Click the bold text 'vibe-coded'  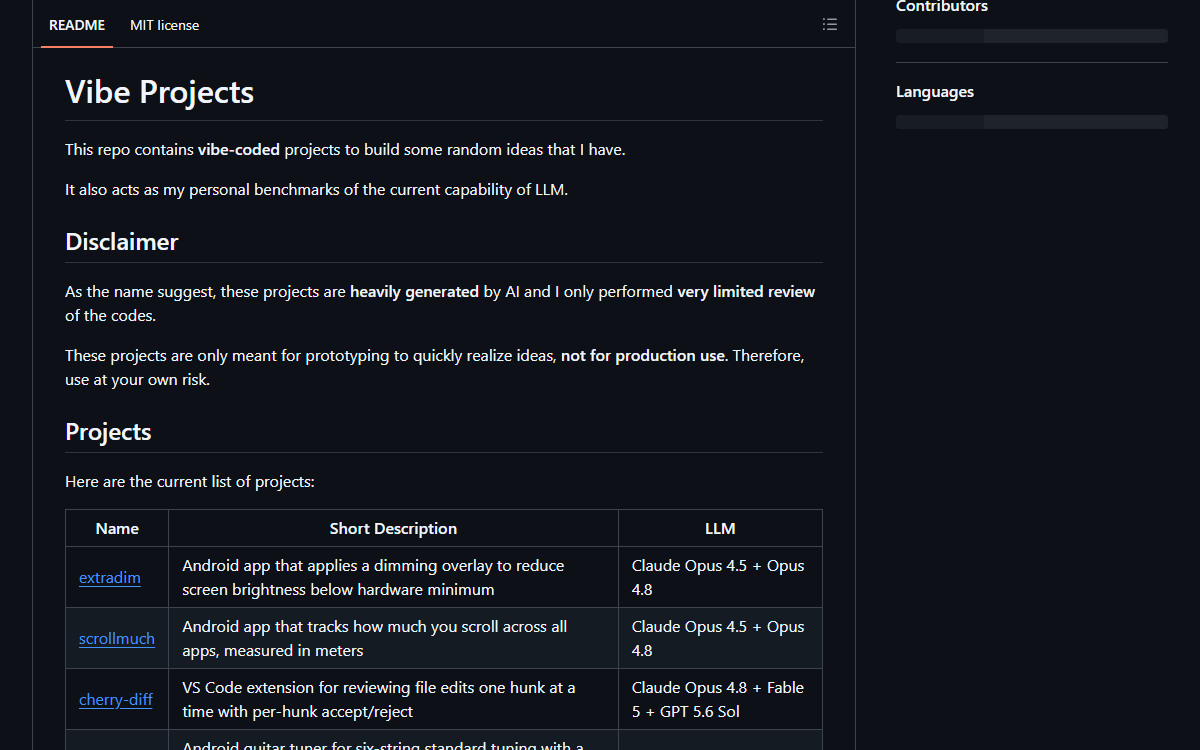[239, 150]
